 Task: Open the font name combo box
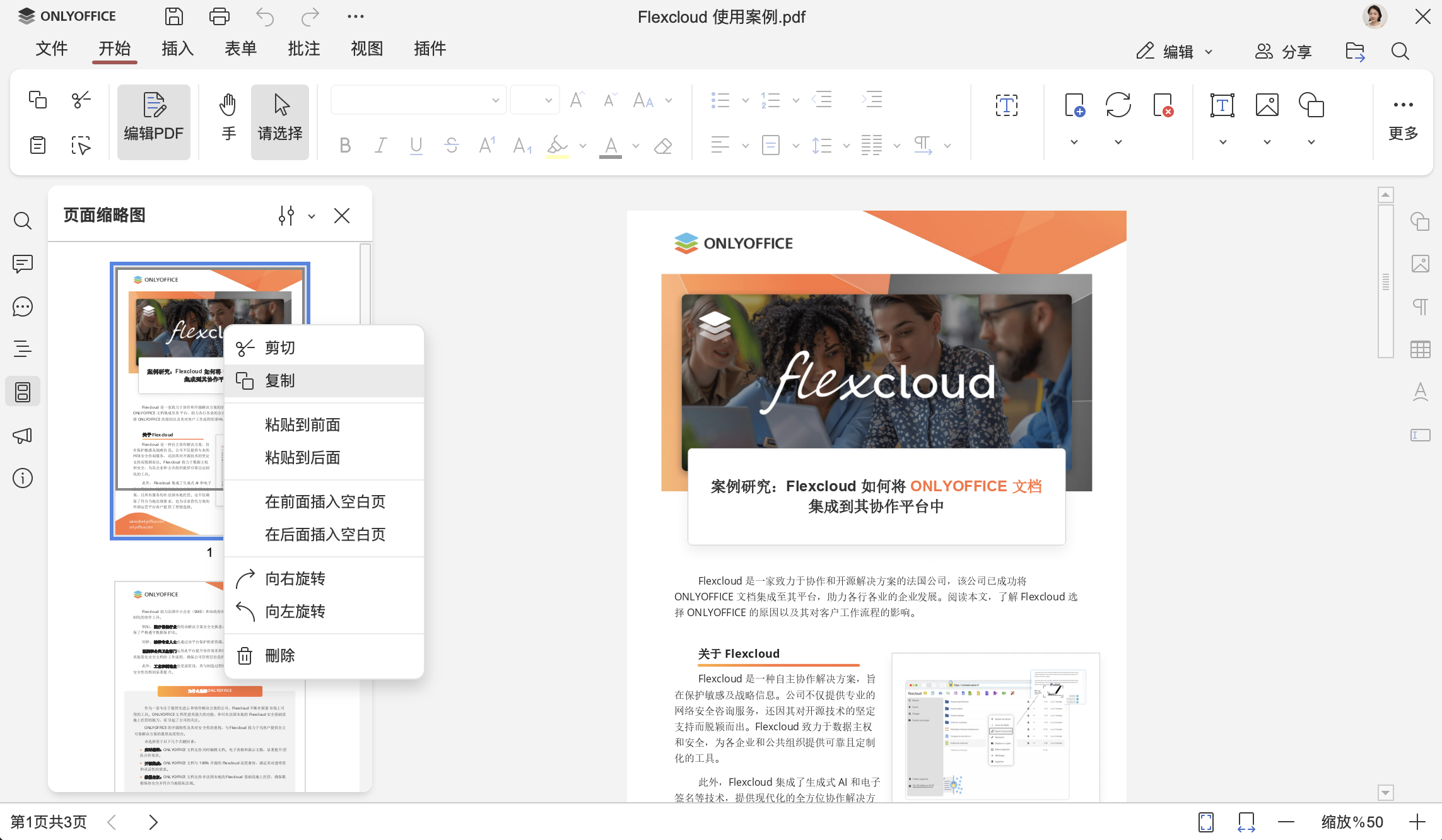tap(419, 100)
